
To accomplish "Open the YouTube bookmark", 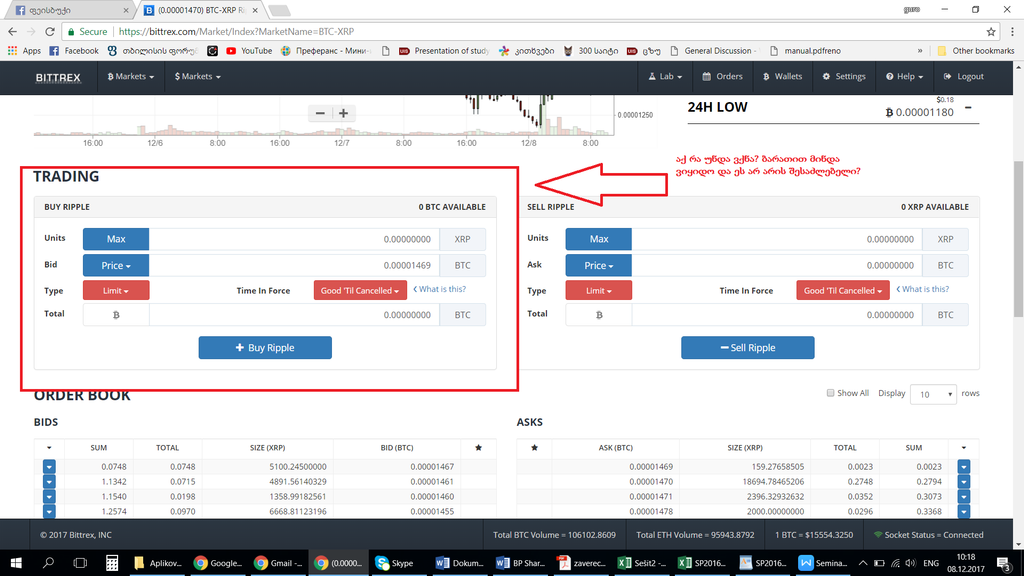I will [x=249, y=51].
